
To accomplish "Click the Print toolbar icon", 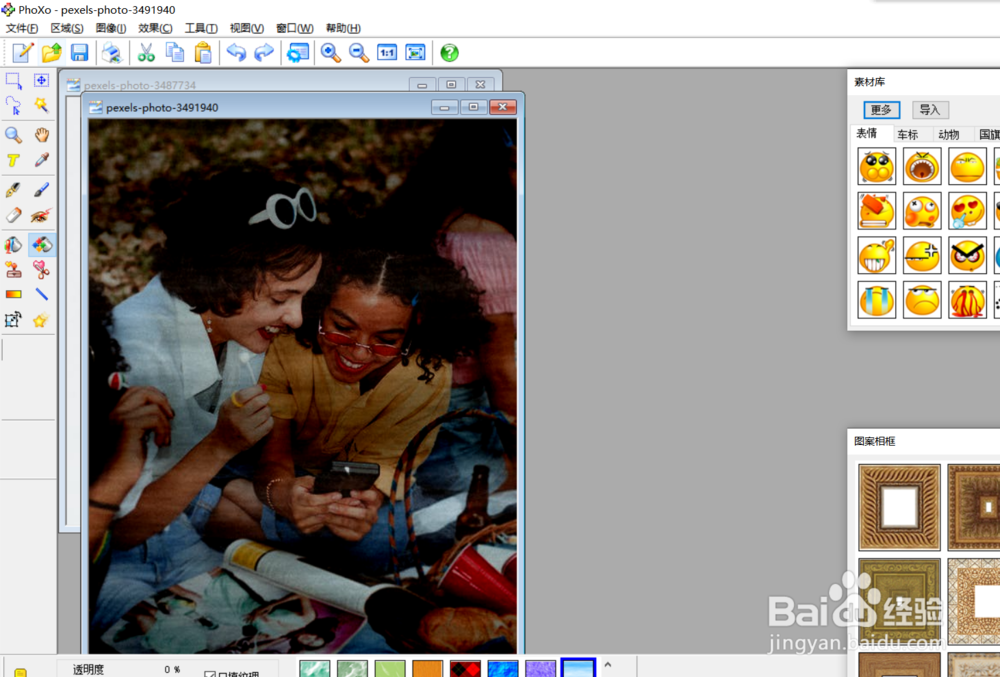I will pyautogui.click(x=112, y=52).
